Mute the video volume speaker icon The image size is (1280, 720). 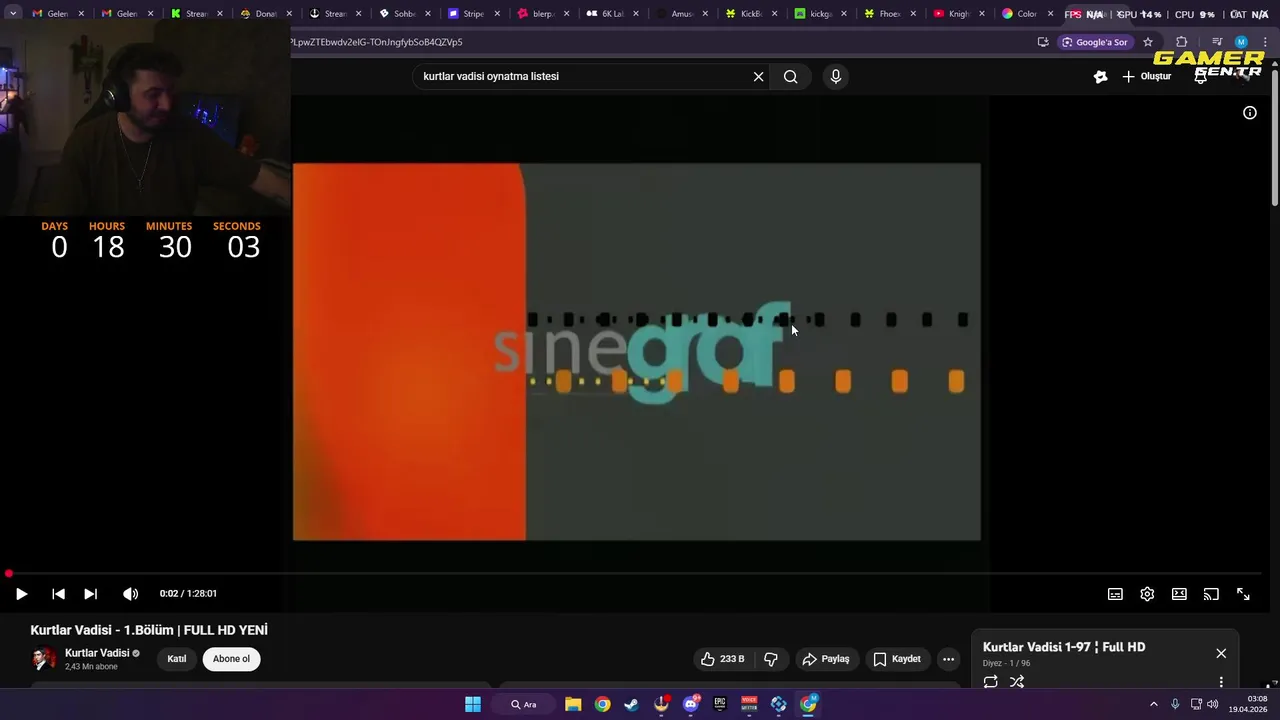pos(130,594)
